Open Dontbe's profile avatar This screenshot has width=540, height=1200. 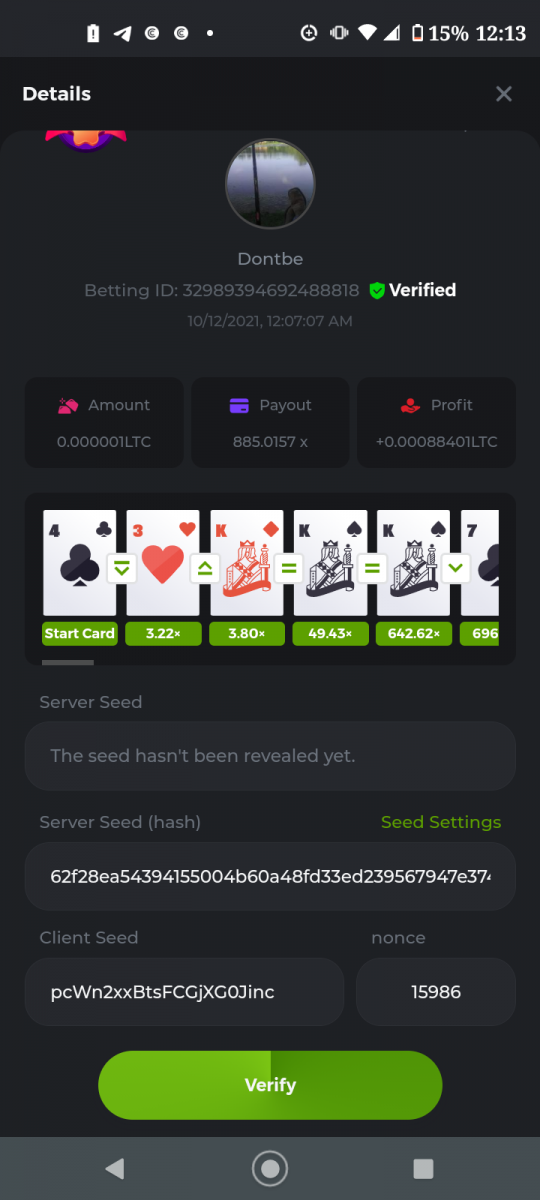[x=270, y=184]
